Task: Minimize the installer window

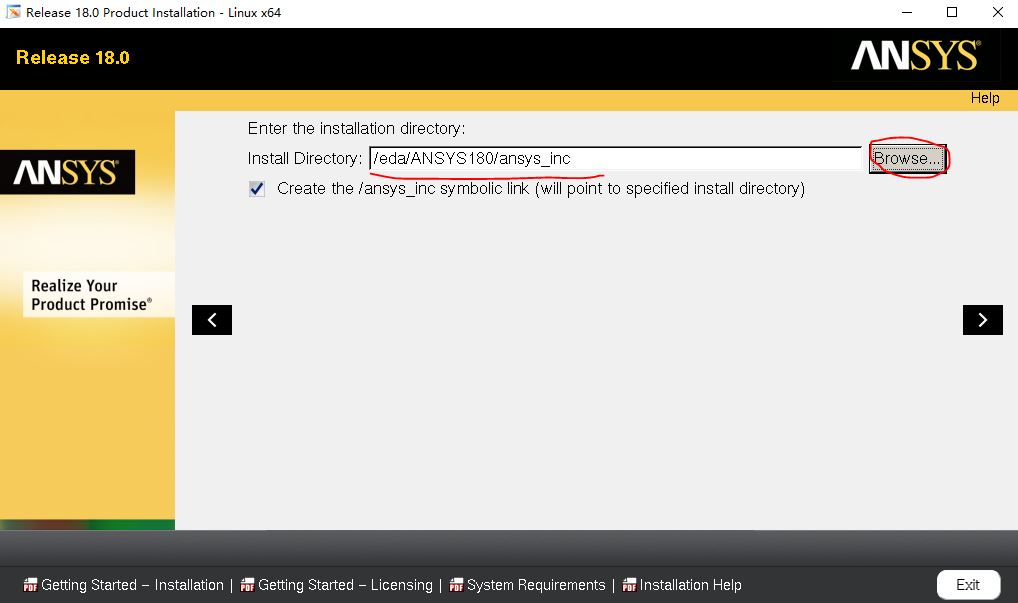Action: 907,12
